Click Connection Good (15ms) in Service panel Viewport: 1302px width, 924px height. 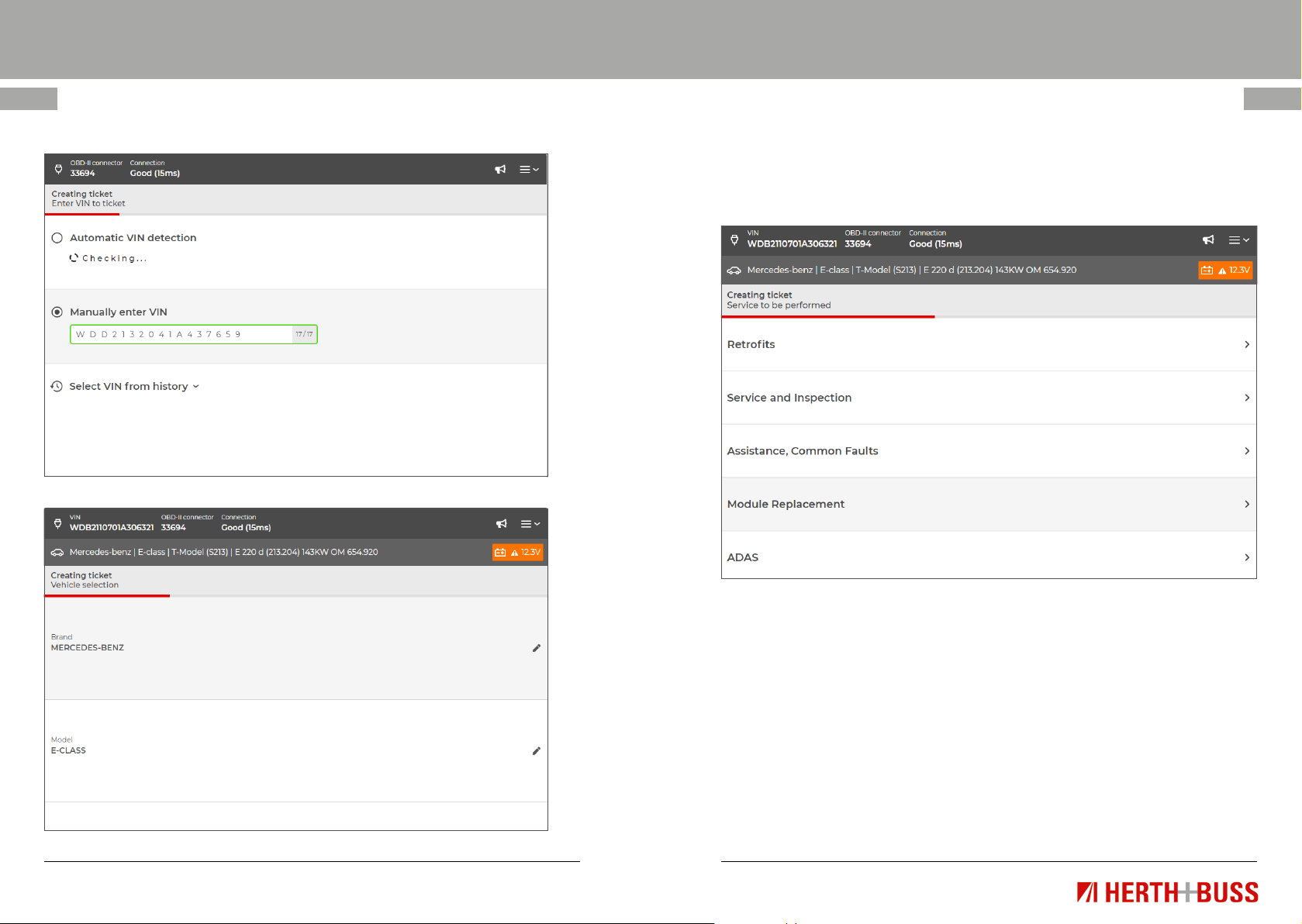pyautogui.click(x=935, y=239)
